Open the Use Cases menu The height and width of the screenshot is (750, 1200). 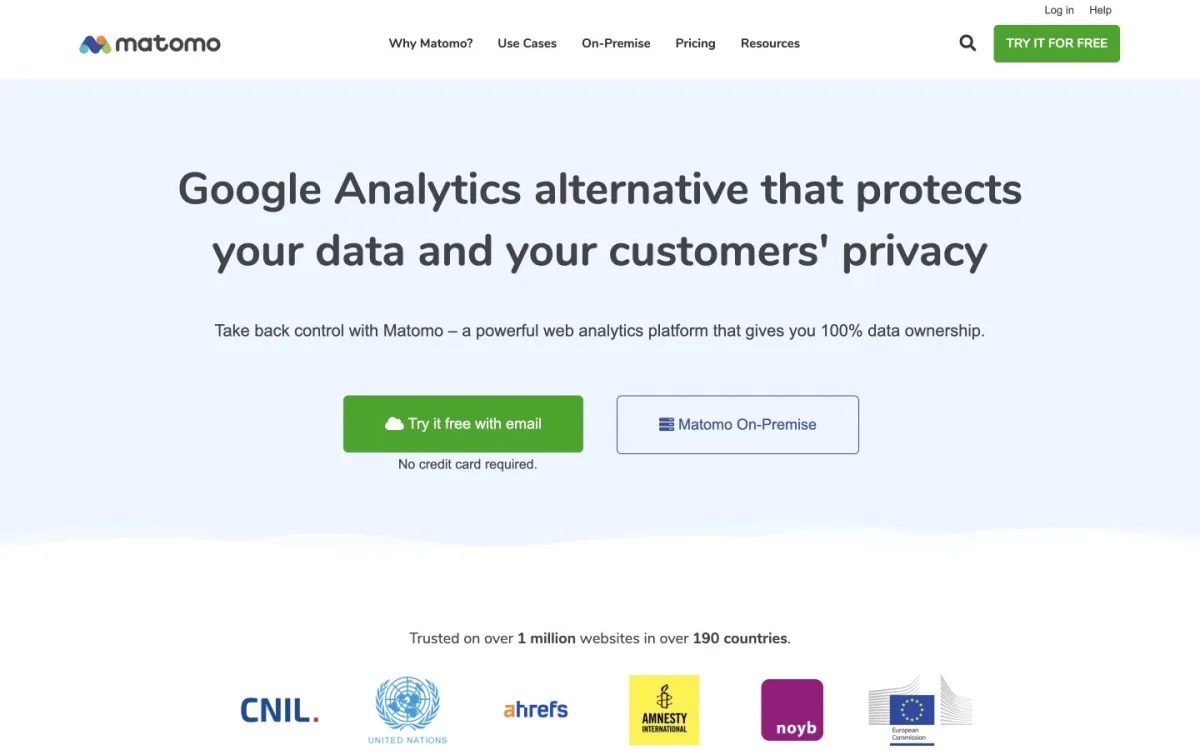click(x=527, y=43)
